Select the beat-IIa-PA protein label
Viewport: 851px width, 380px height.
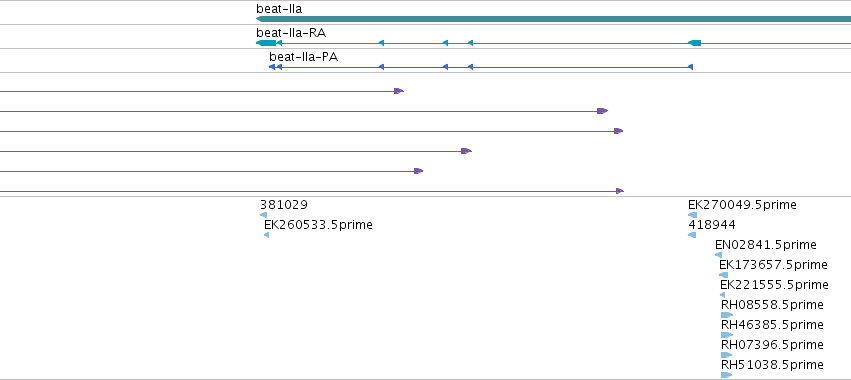tap(303, 57)
